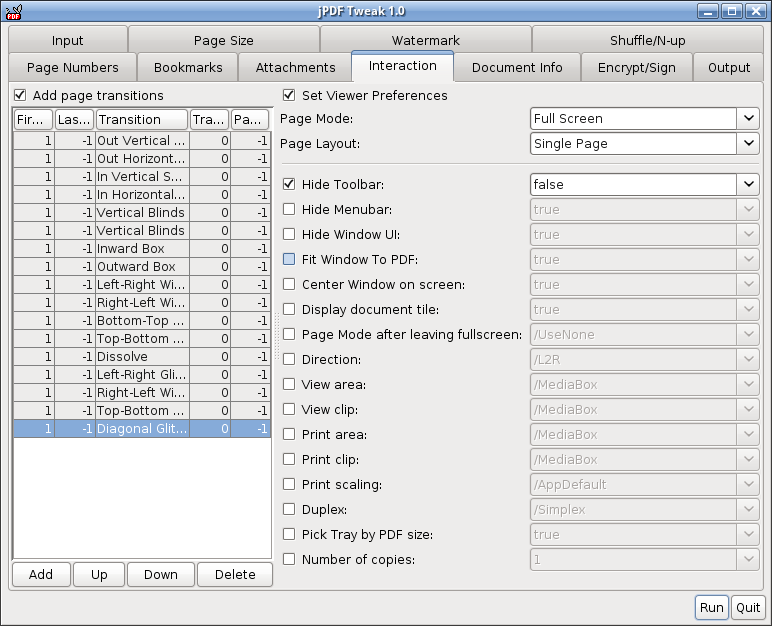Select the In Vertical S... transition row
Viewport: 772px width, 626px height.
142,177
